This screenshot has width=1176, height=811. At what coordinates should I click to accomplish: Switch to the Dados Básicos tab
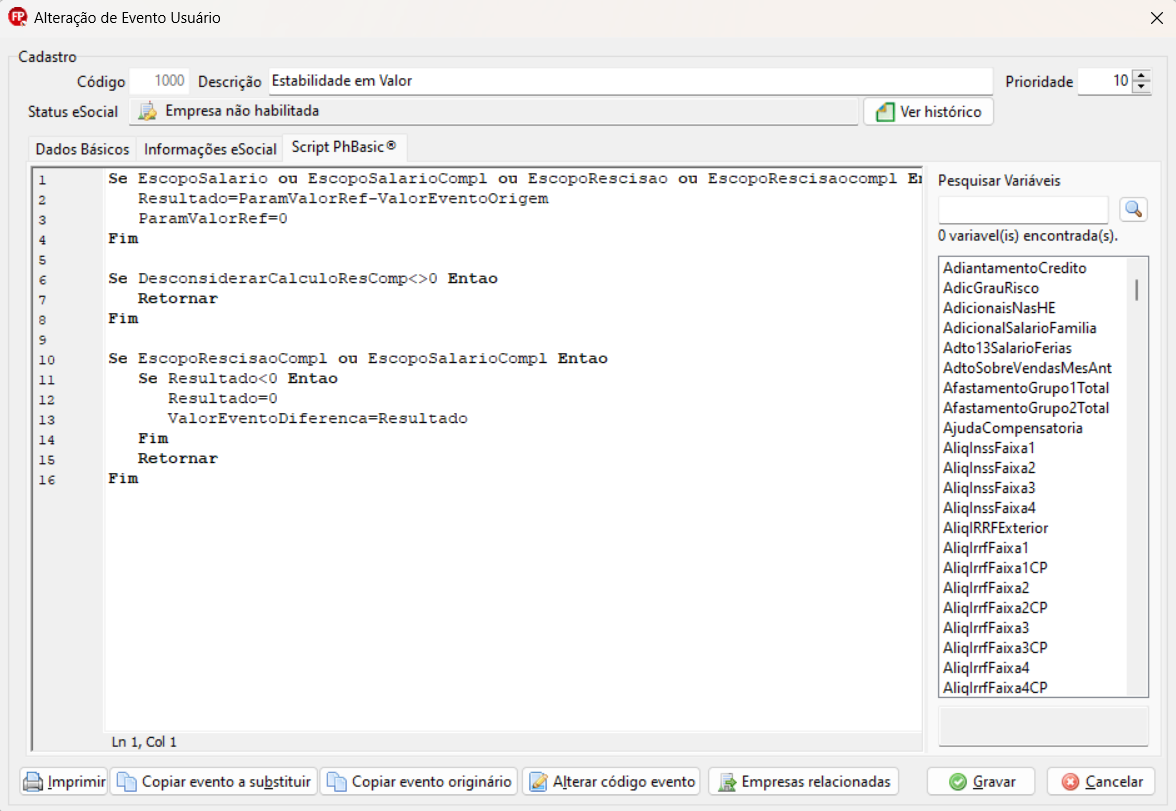(82, 149)
